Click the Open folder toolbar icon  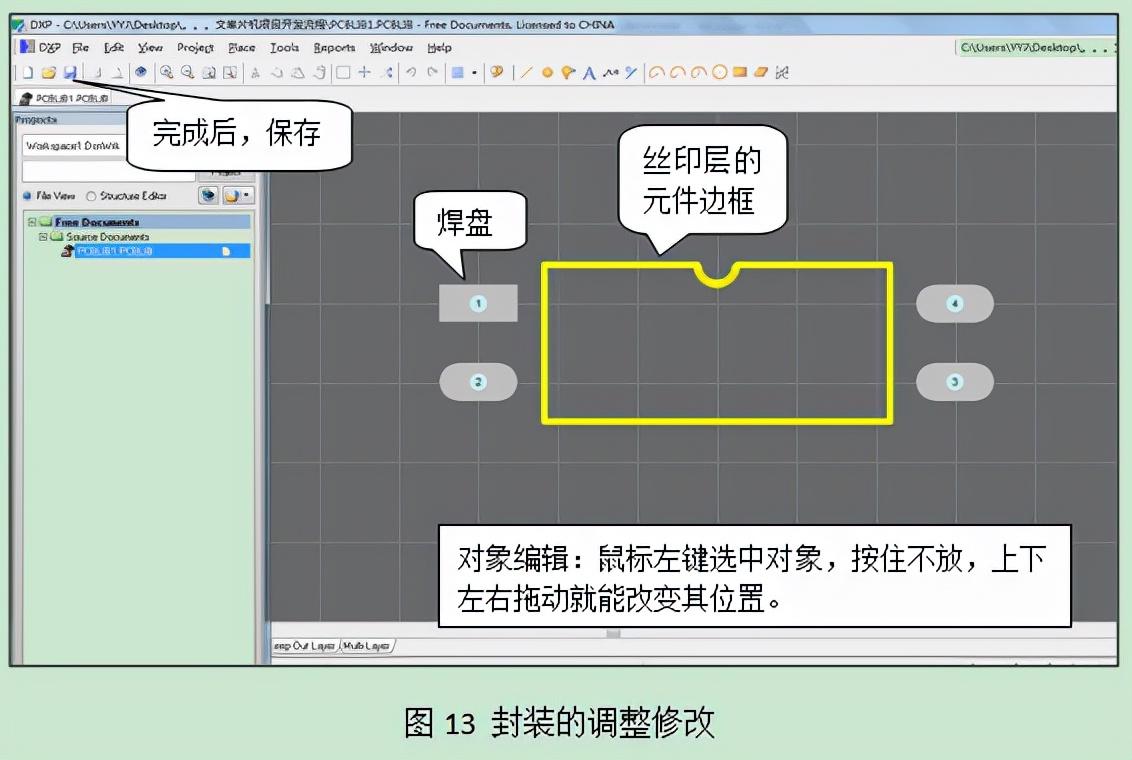[48, 72]
